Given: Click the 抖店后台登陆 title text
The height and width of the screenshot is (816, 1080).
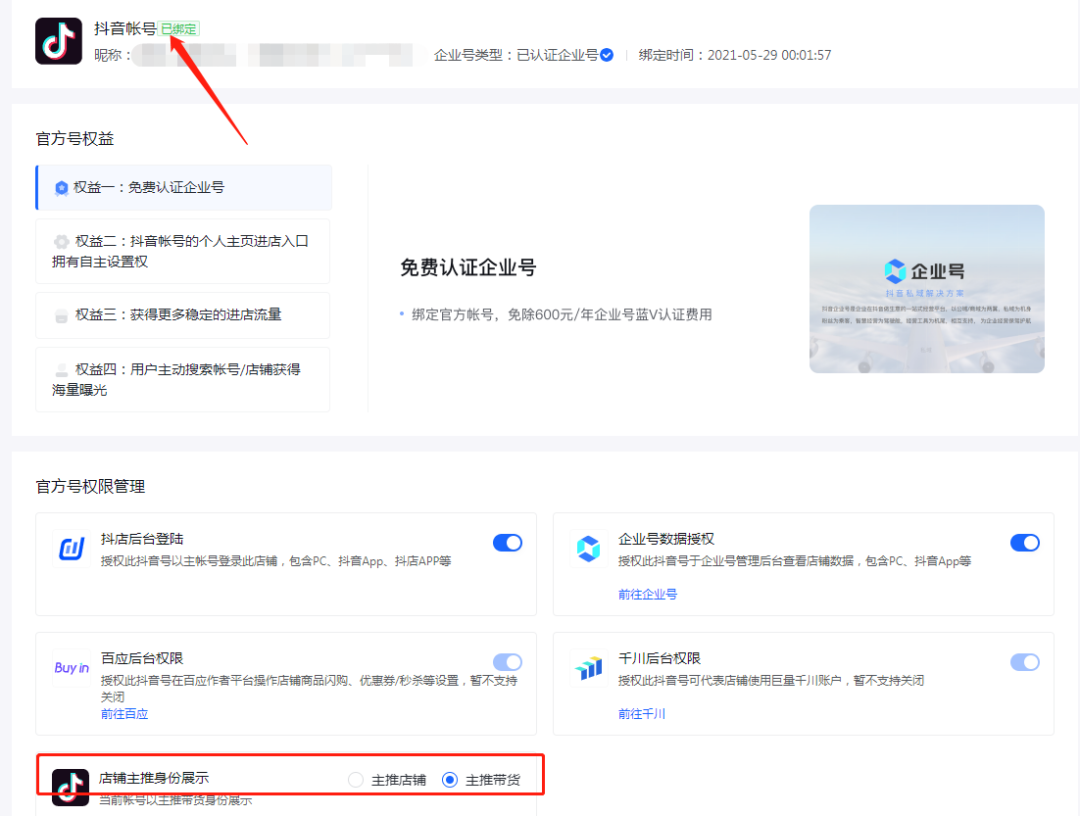Looking at the screenshot, I should [x=142, y=539].
